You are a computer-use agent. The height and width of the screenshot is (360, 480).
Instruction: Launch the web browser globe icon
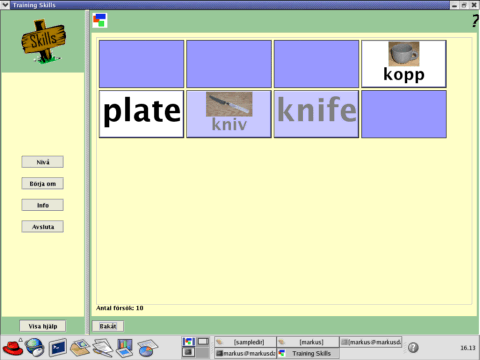[35, 347]
